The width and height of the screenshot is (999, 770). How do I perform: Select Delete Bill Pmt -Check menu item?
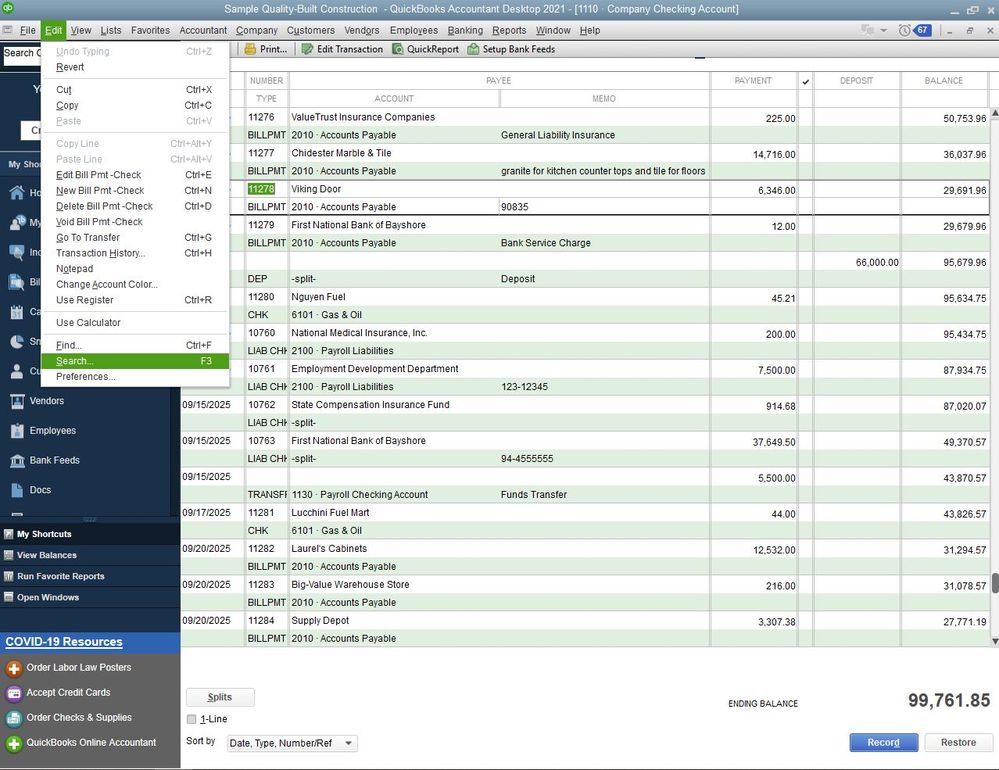coord(134,206)
